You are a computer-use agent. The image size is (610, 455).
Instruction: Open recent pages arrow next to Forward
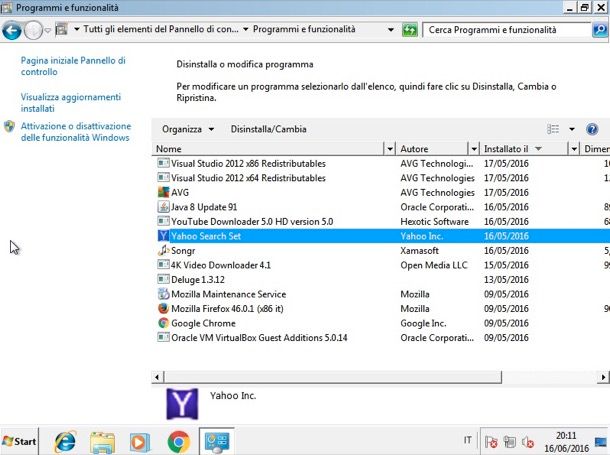47,30
